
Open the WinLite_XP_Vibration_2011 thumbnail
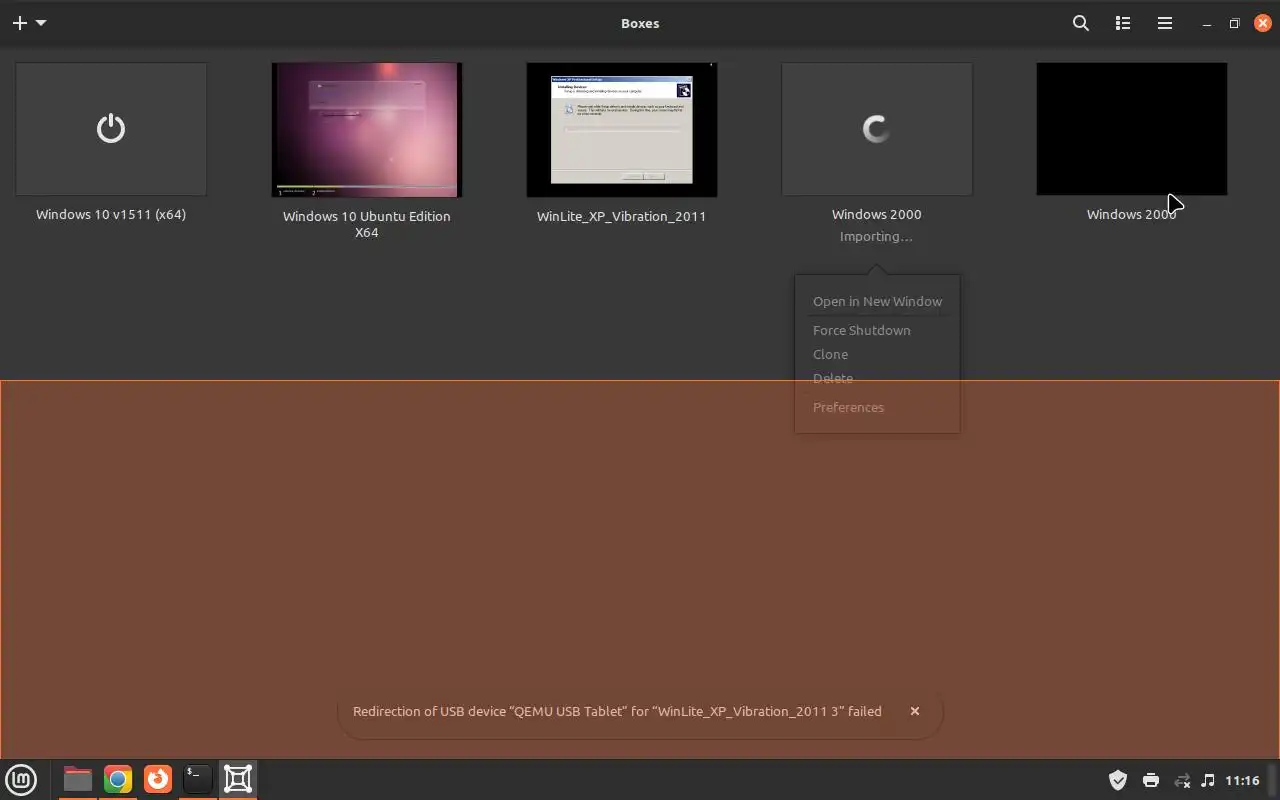coord(622,130)
